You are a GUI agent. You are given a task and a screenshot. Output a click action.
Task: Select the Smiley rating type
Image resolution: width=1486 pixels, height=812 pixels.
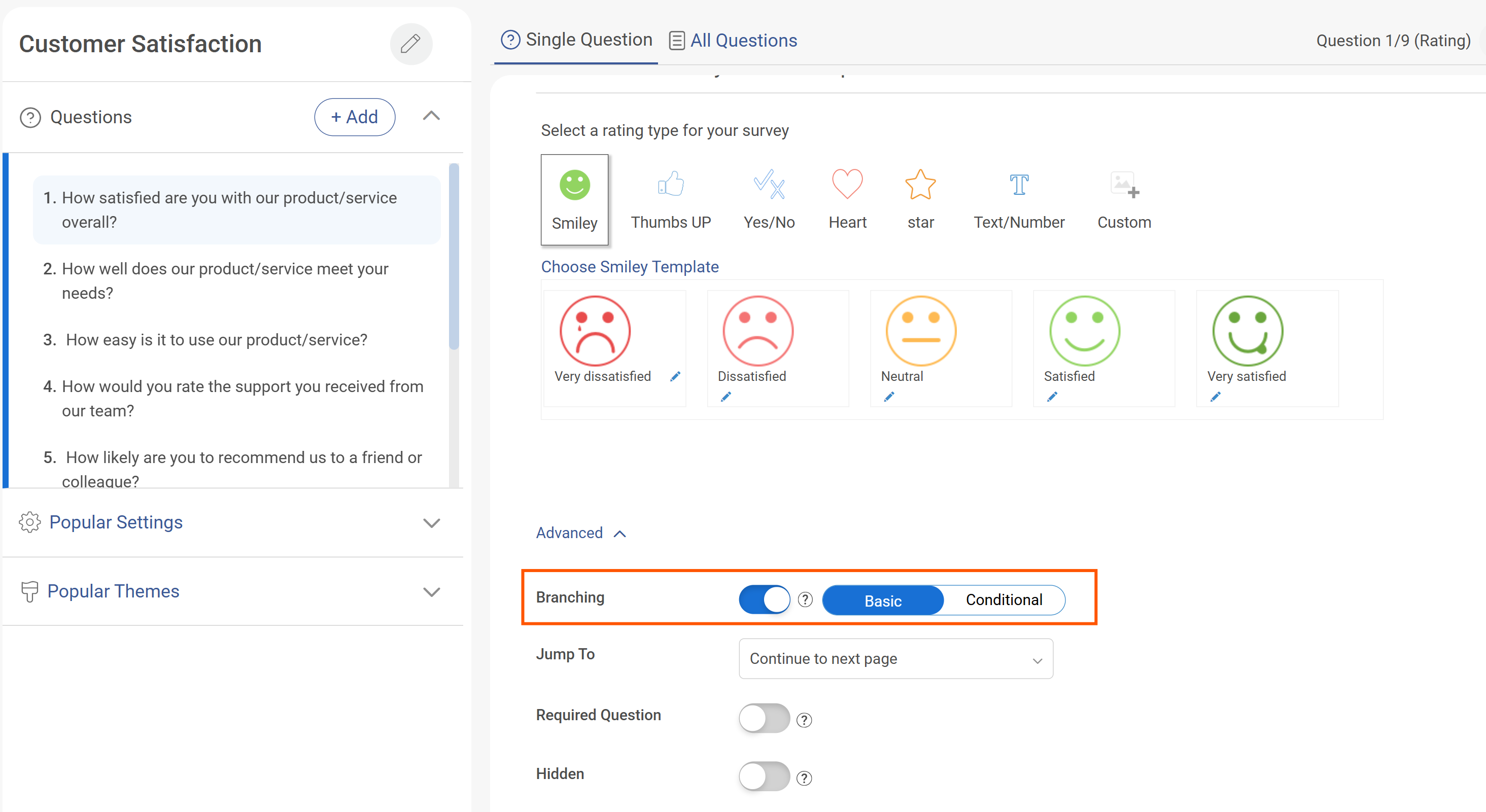(574, 199)
